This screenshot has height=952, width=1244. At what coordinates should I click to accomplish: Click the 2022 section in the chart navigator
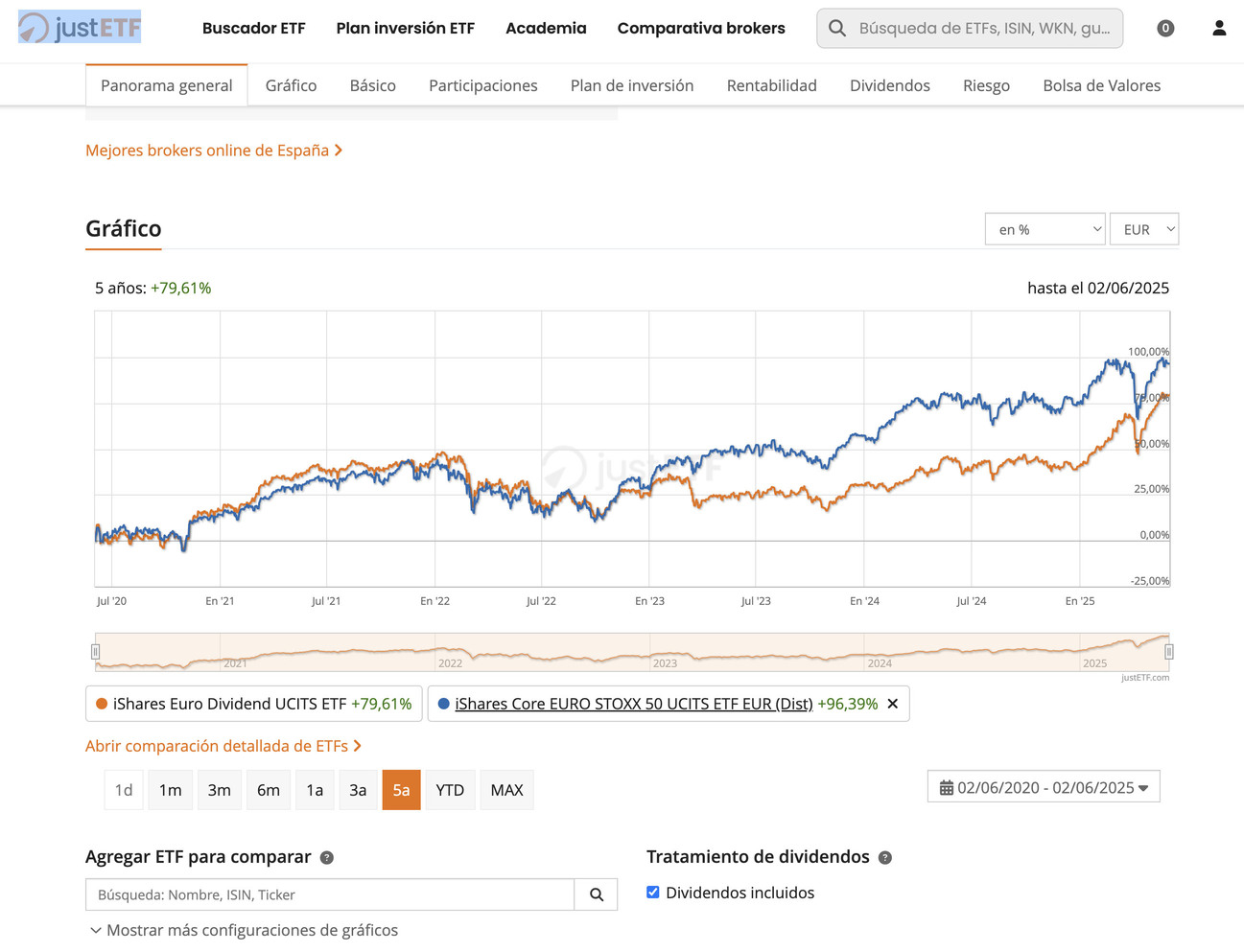[x=450, y=662]
